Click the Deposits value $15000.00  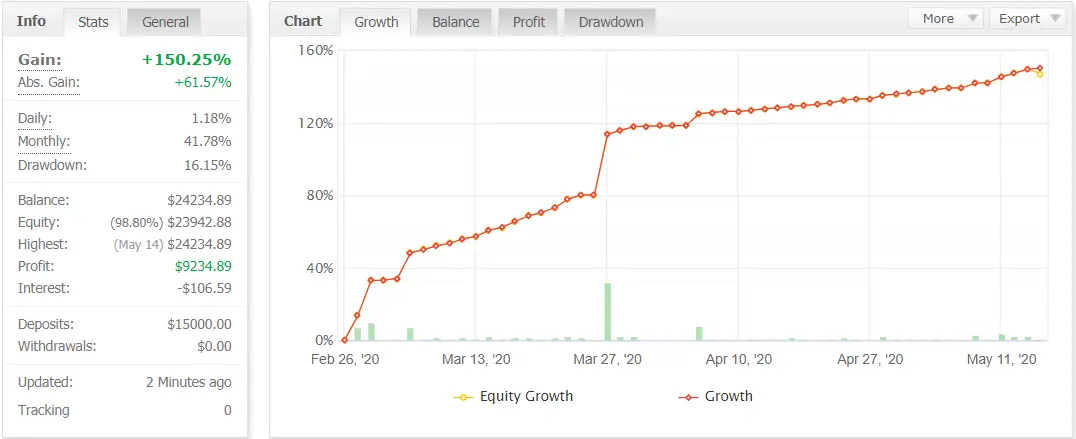pyautogui.click(x=199, y=324)
